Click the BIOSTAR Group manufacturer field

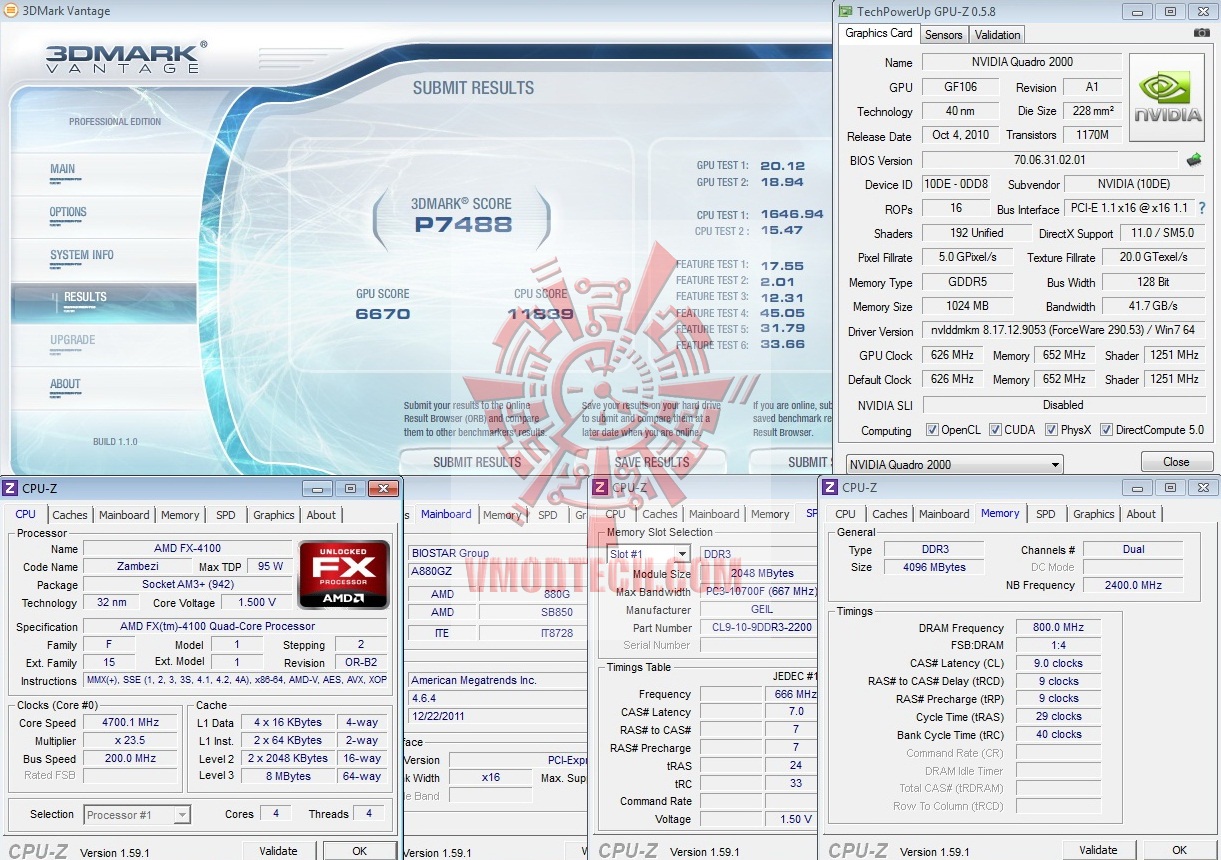tap(498, 553)
